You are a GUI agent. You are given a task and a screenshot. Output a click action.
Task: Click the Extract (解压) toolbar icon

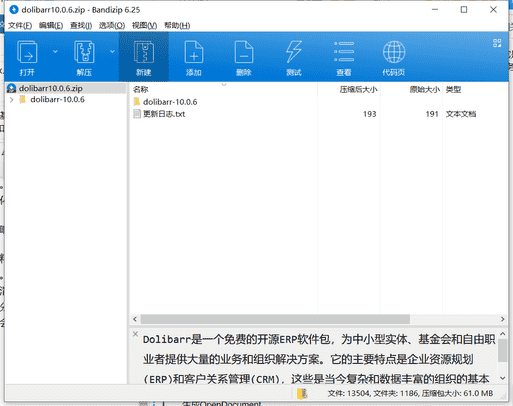tap(84, 52)
